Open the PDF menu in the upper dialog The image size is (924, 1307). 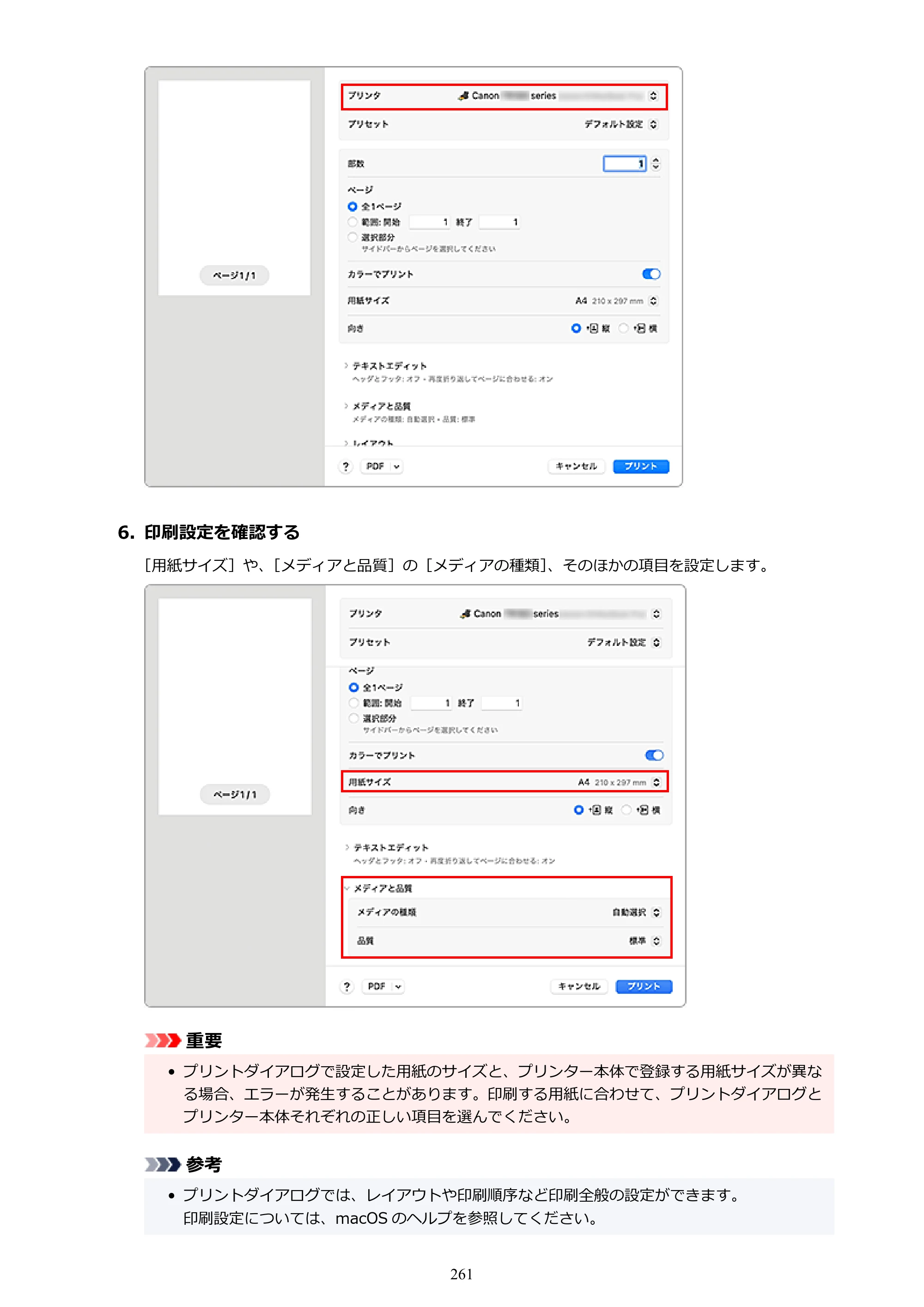point(382,467)
